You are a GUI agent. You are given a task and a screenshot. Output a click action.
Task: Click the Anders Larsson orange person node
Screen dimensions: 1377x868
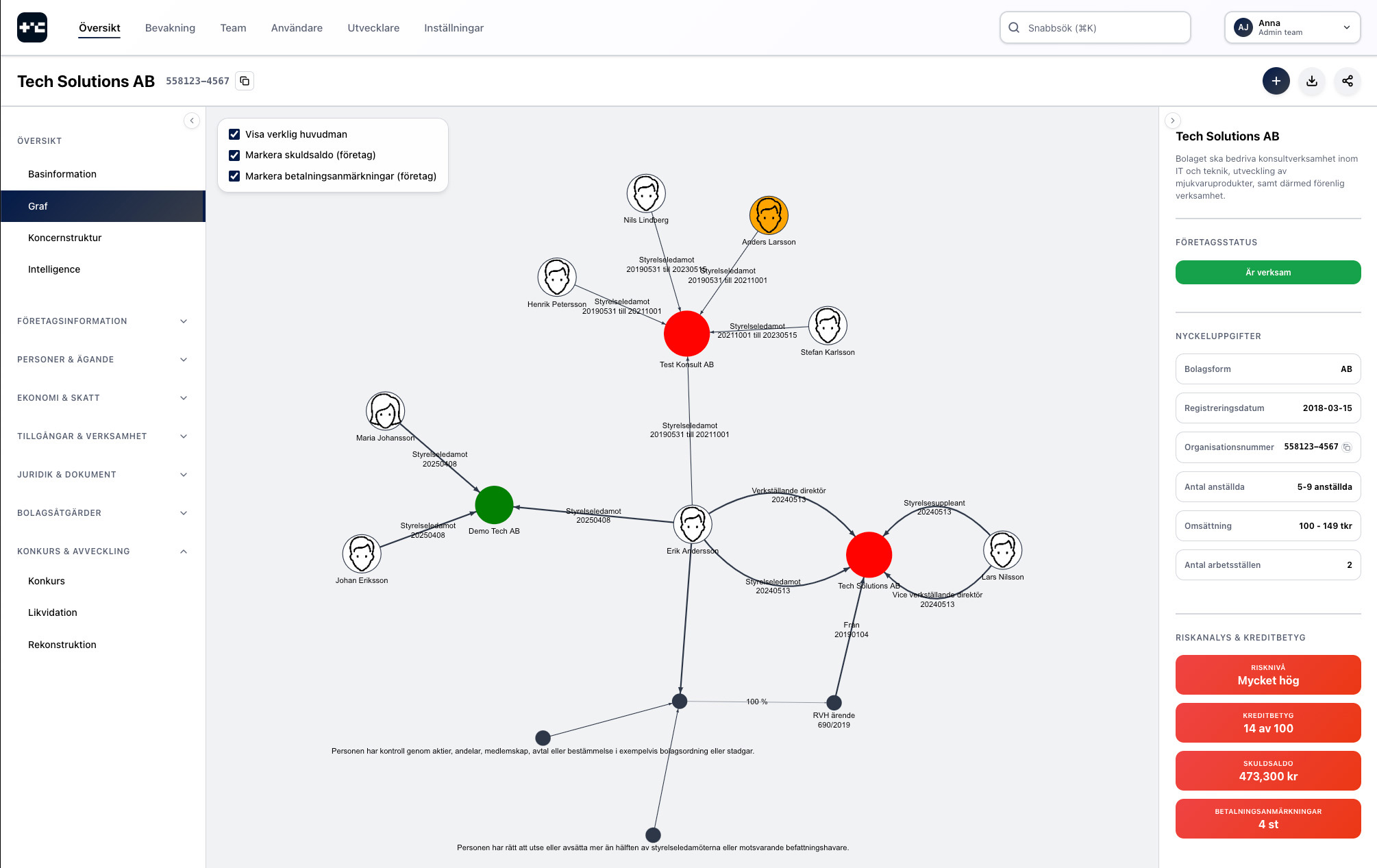769,215
